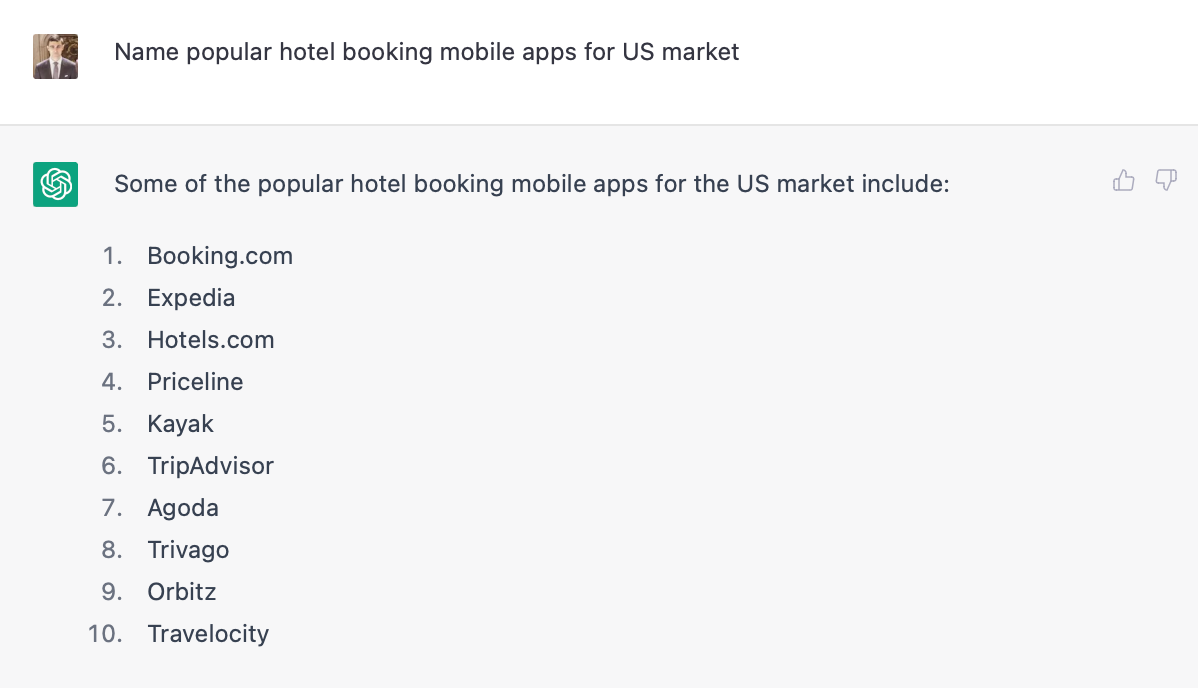Click the thumbs up icon
The height and width of the screenshot is (688, 1198).
tap(1124, 181)
